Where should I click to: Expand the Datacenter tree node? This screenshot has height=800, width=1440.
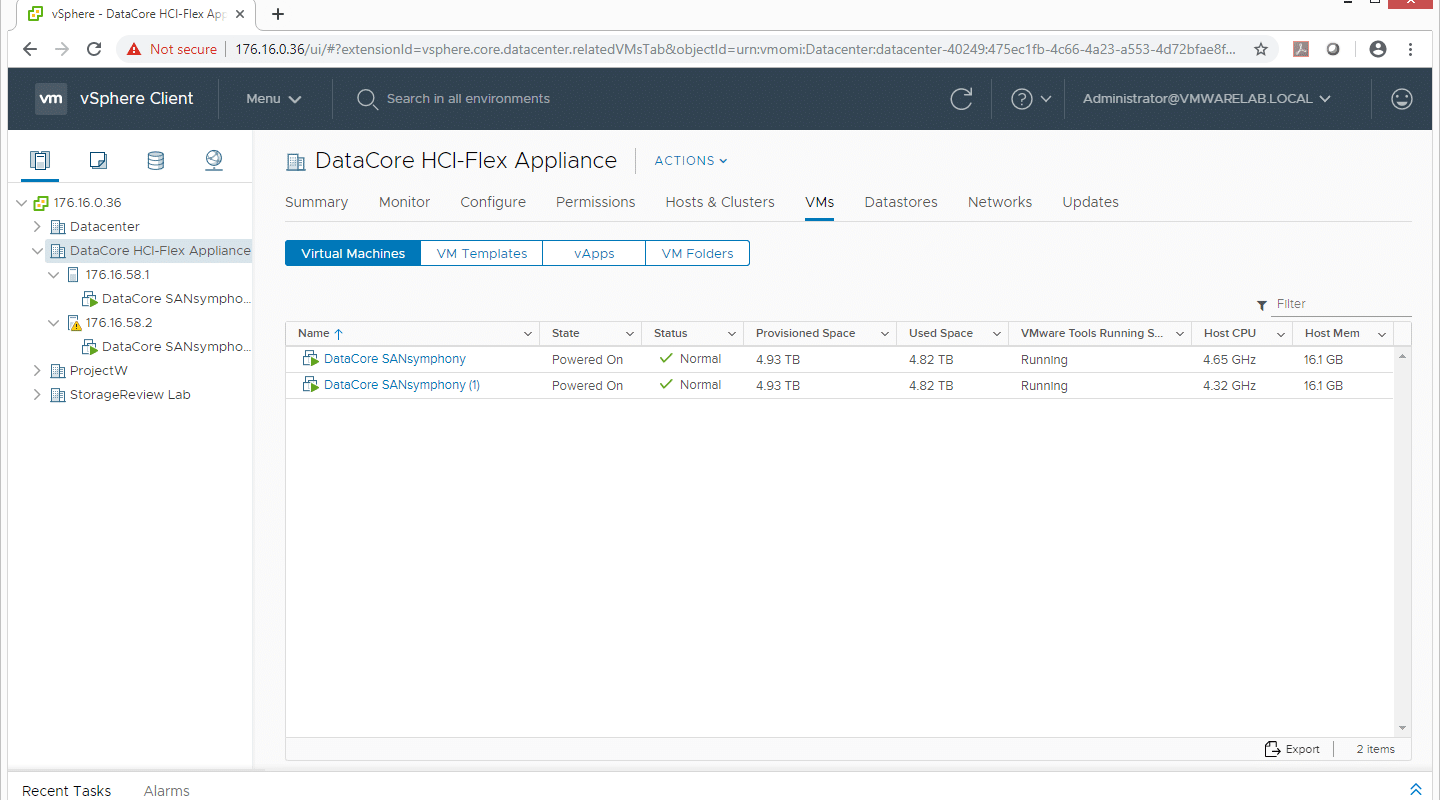pyautogui.click(x=38, y=227)
